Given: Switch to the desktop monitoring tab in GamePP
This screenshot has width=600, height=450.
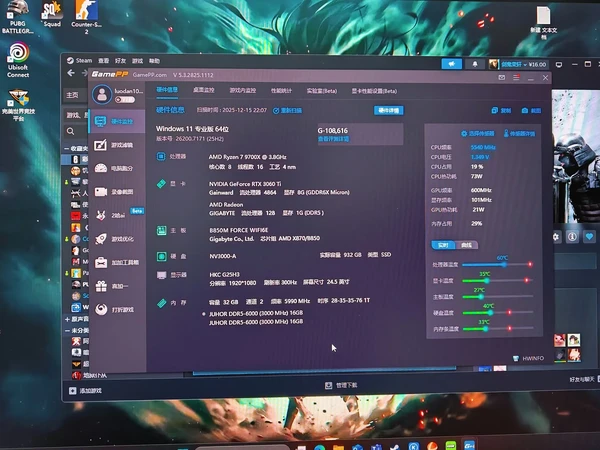Looking at the screenshot, I should 204,90.
